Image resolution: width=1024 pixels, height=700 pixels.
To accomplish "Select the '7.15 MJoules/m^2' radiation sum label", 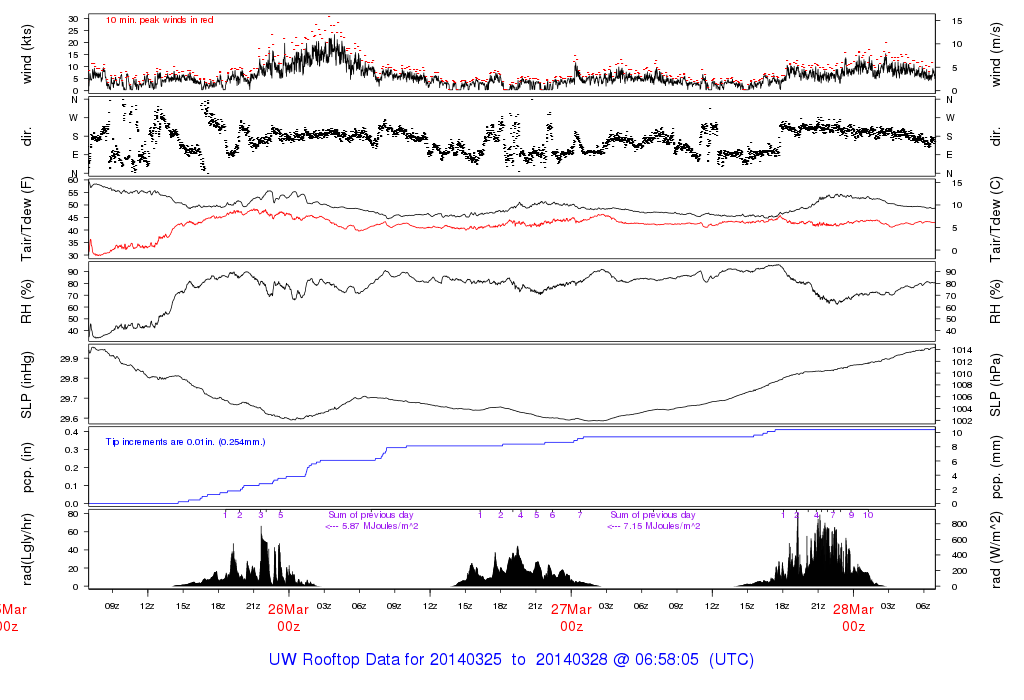I will (662, 526).
